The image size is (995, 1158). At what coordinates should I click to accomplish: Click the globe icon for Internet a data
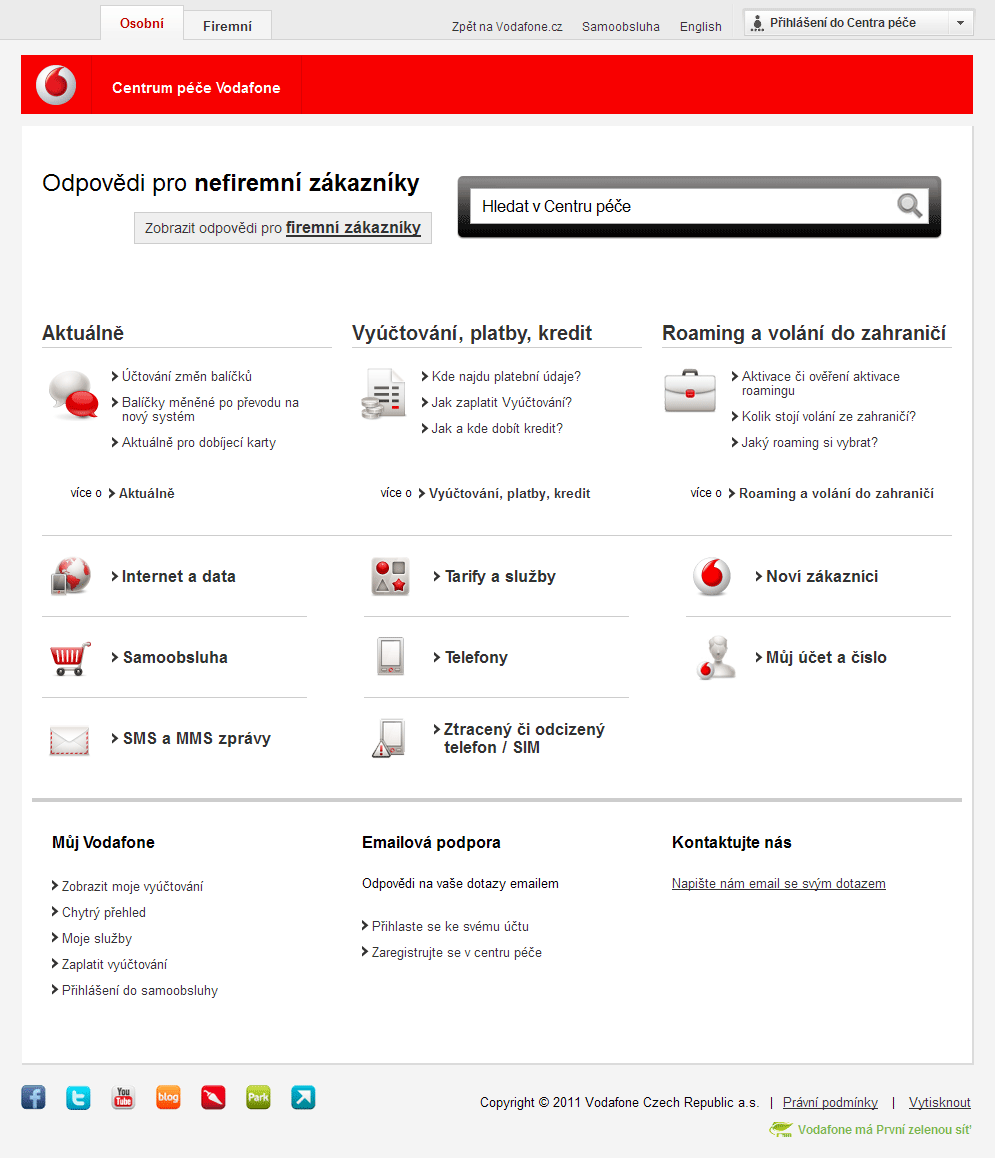click(71, 576)
